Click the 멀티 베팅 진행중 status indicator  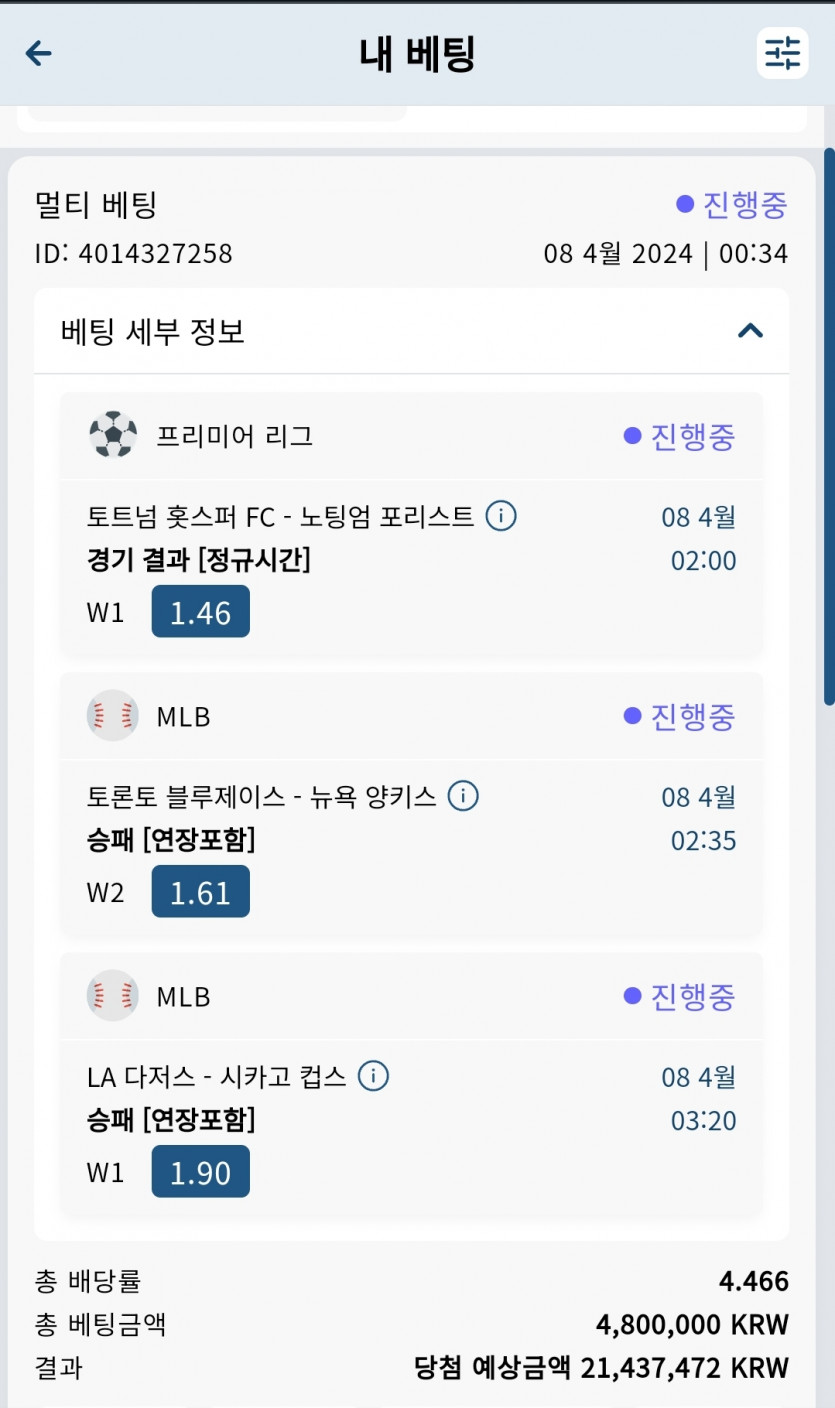(732, 205)
